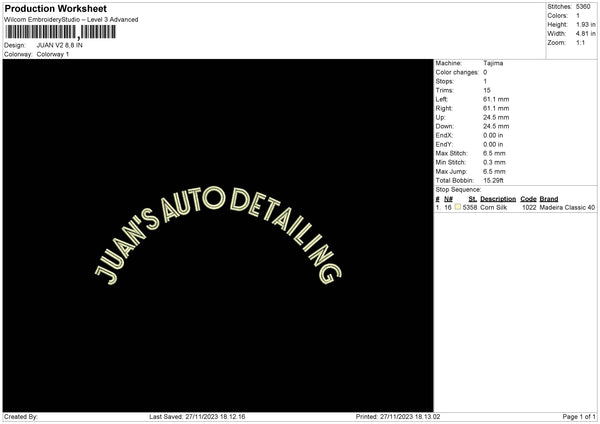Screen dimensions: 600x424
Task: Click the Code column header
Action: coord(528,199)
